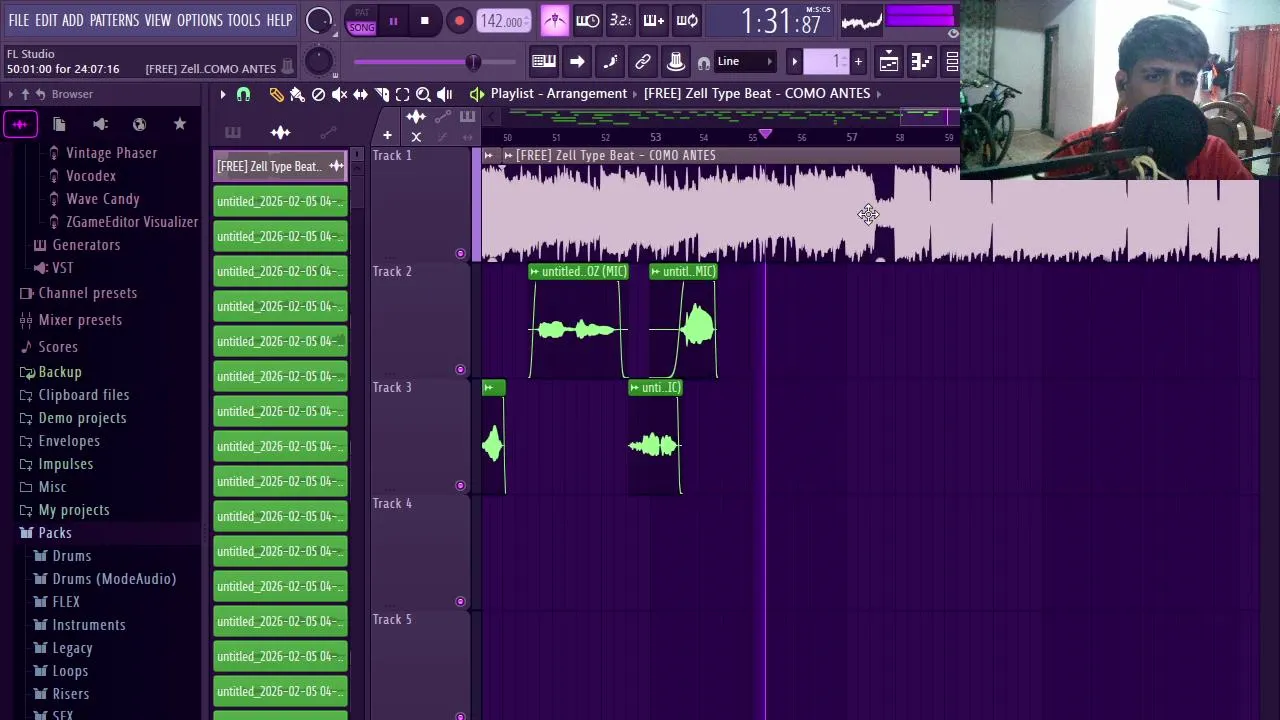
Task: Select the Slip tool in the playlist toolbar
Action: [360, 94]
